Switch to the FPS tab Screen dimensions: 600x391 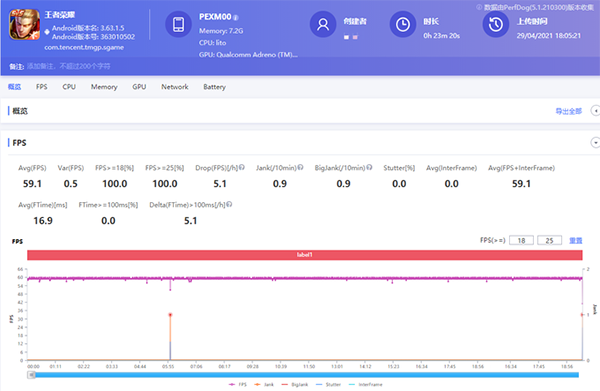(x=42, y=87)
